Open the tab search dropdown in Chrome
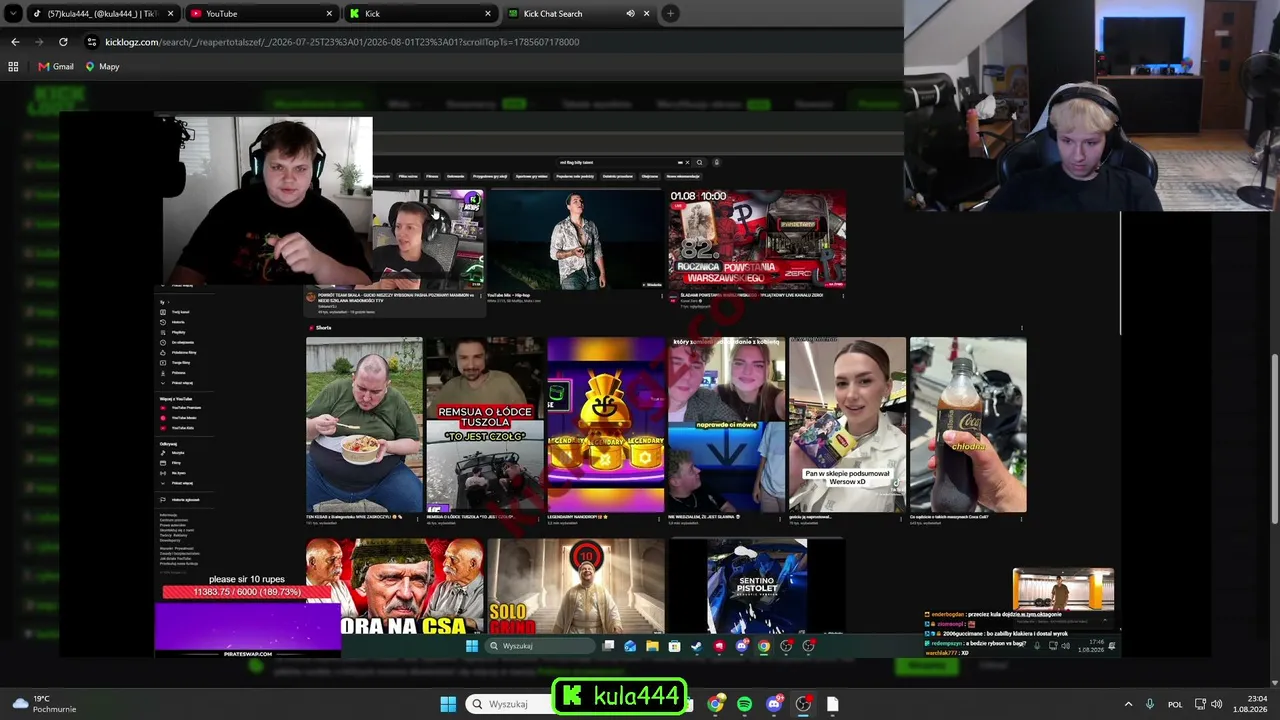 13,13
